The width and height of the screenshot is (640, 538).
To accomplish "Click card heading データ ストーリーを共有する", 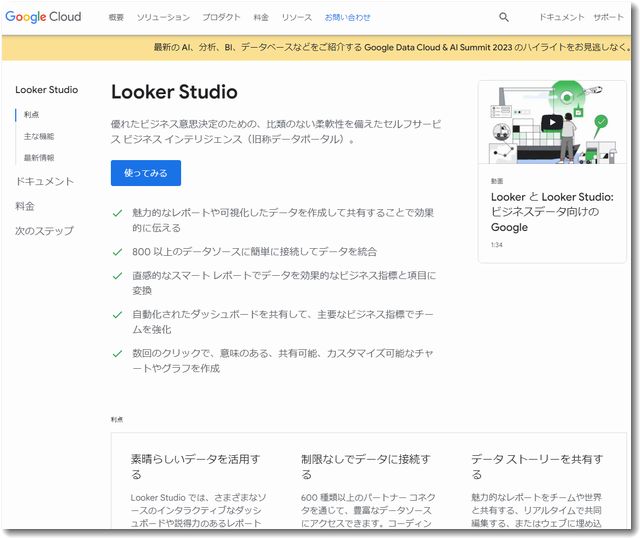I will click(x=537, y=467).
